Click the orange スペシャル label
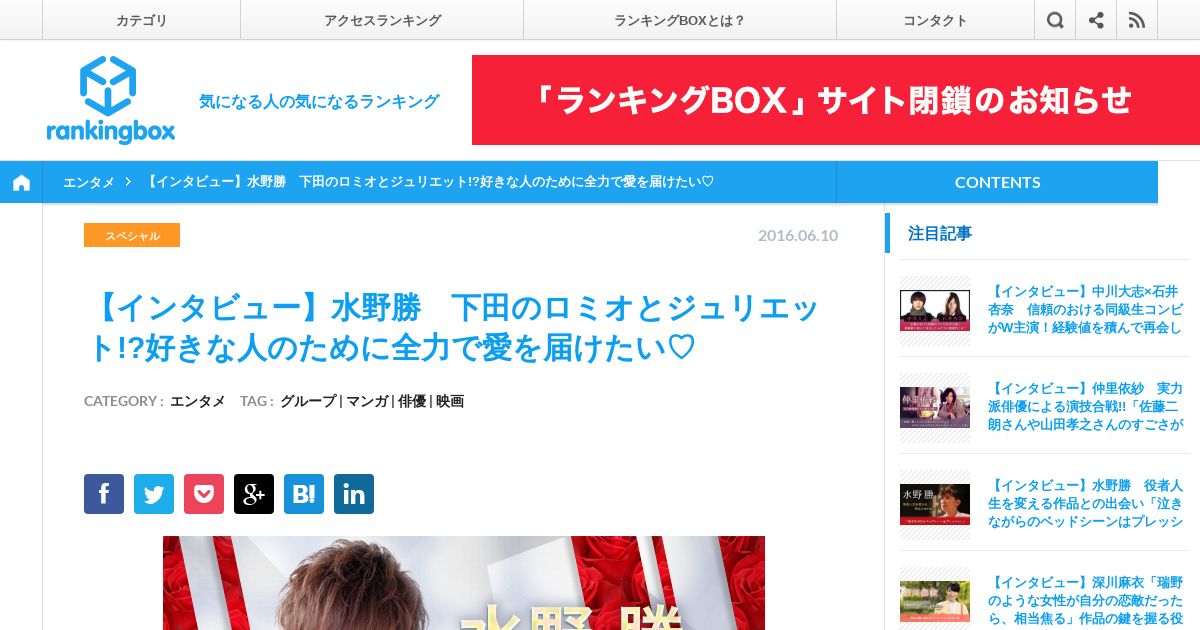This screenshot has height=630, width=1200. 132,235
